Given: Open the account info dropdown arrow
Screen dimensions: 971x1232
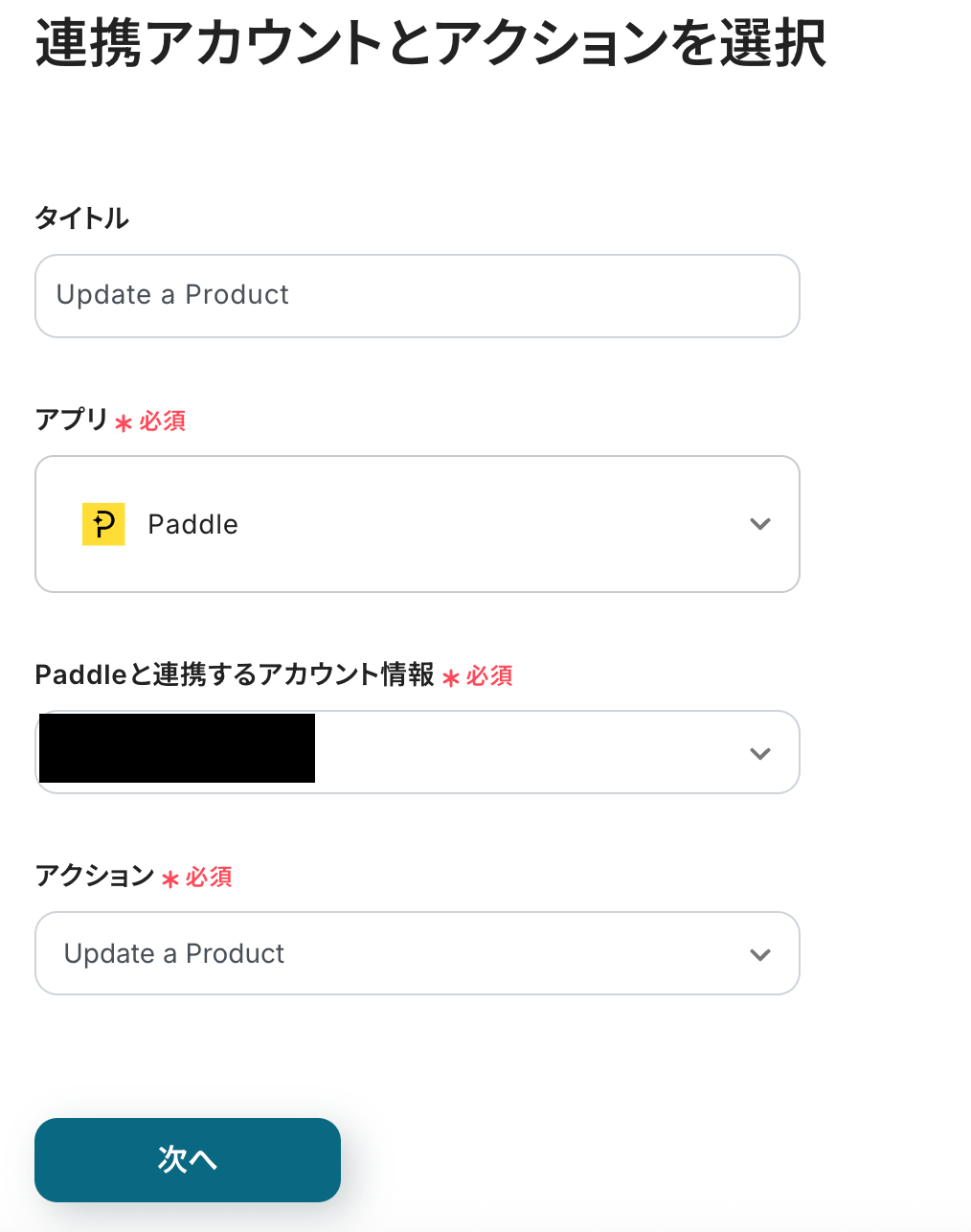Looking at the screenshot, I should click(x=760, y=754).
